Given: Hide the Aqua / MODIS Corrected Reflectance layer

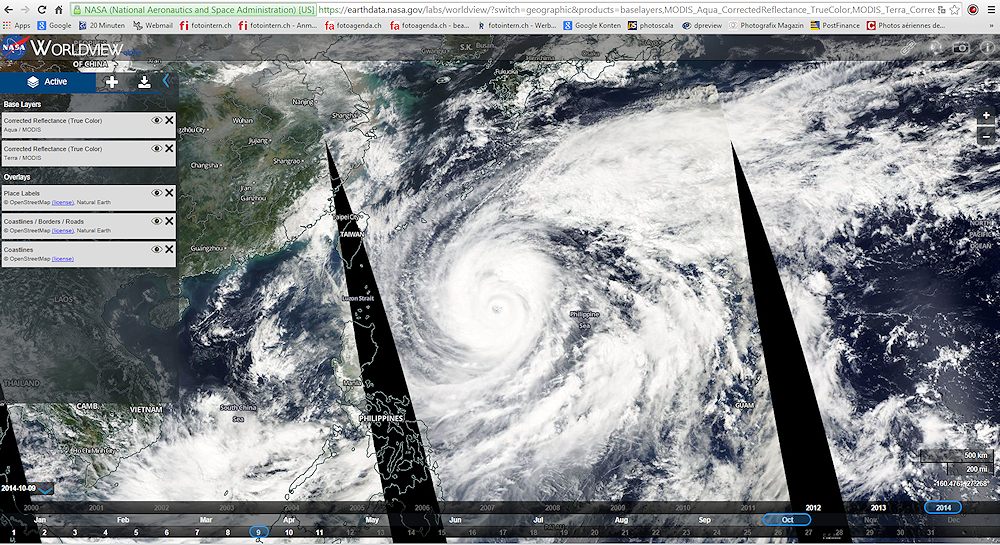Looking at the screenshot, I should (155, 120).
